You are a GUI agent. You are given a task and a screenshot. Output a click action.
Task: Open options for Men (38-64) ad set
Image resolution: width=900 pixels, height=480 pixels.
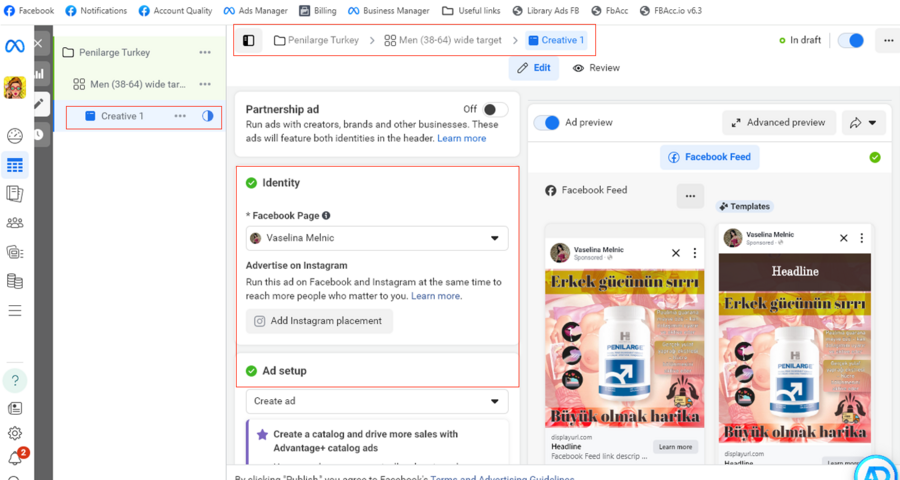pyautogui.click(x=205, y=84)
